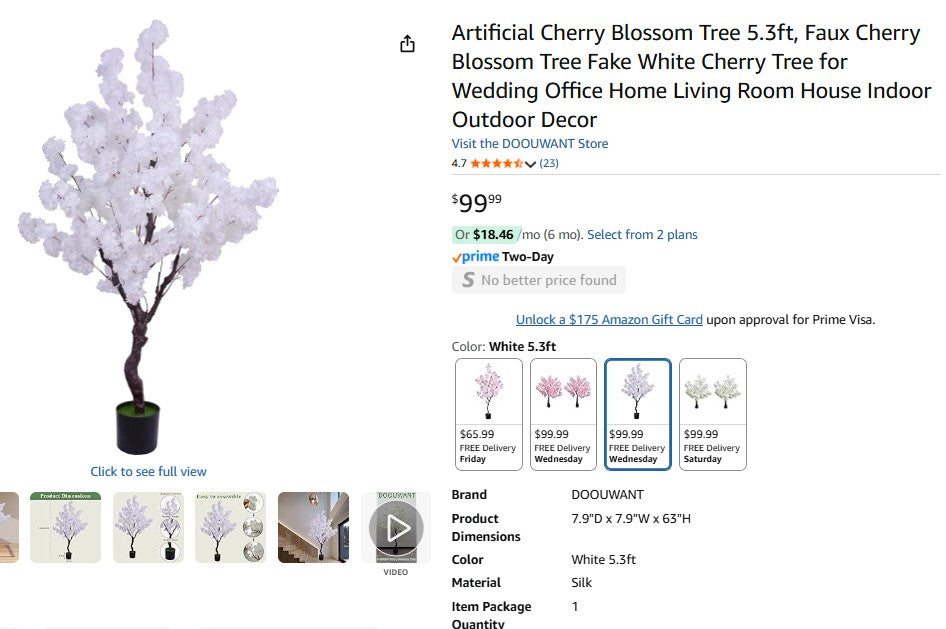Click 'Click to see full view'

coord(148,471)
